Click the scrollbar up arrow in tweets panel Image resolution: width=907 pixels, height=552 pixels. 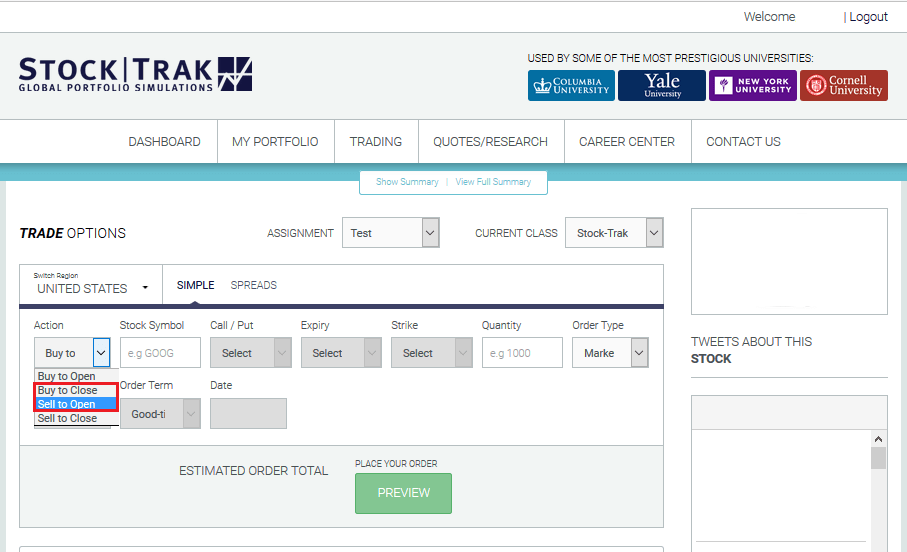(879, 439)
